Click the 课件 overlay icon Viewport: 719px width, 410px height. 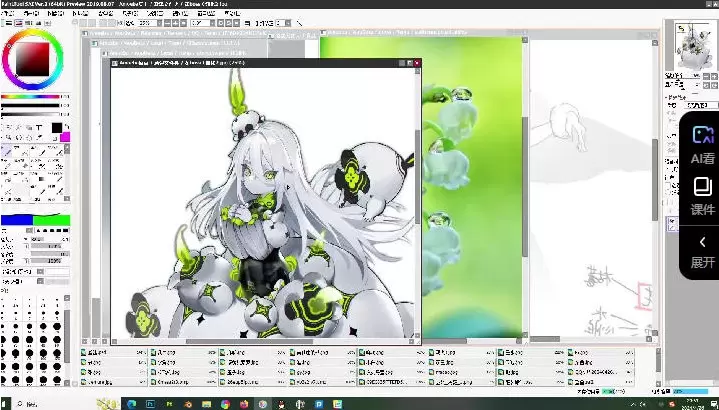pos(702,196)
